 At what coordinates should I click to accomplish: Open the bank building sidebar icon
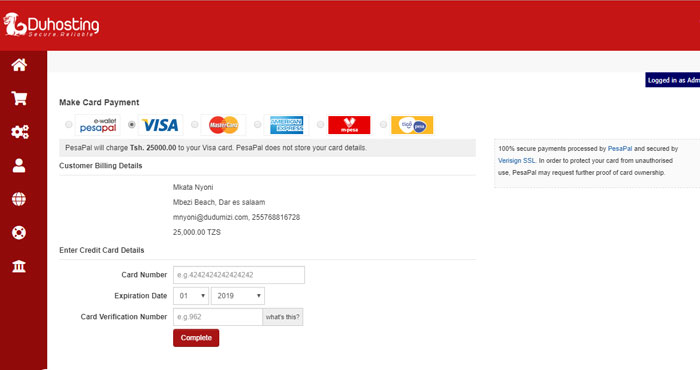pos(19,266)
